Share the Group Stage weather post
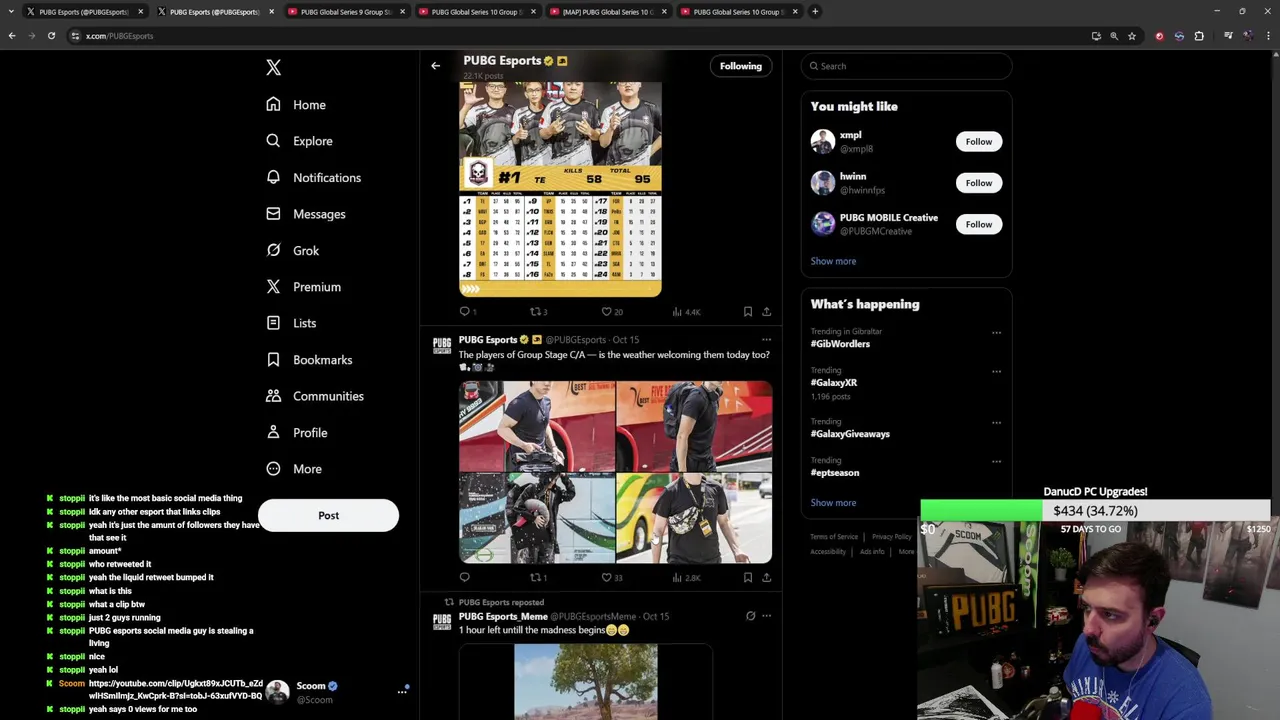 (x=766, y=577)
